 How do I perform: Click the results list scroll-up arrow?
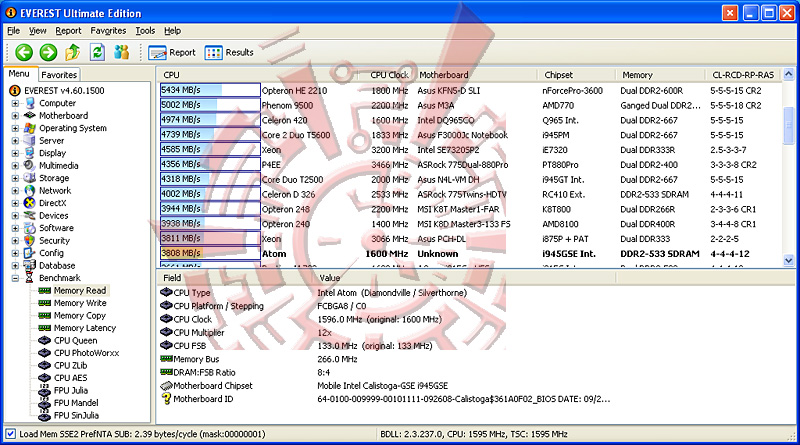[x=789, y=75]
